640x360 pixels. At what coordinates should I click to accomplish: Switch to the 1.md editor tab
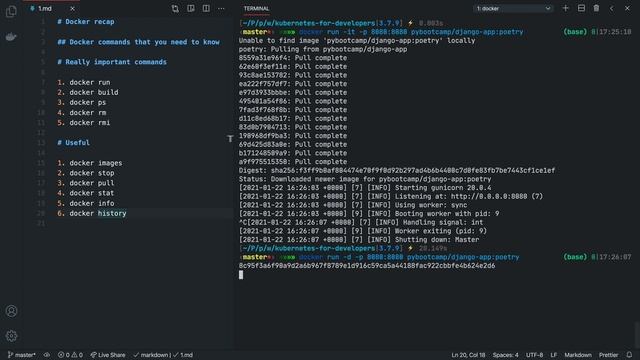(x=45, y=9)
